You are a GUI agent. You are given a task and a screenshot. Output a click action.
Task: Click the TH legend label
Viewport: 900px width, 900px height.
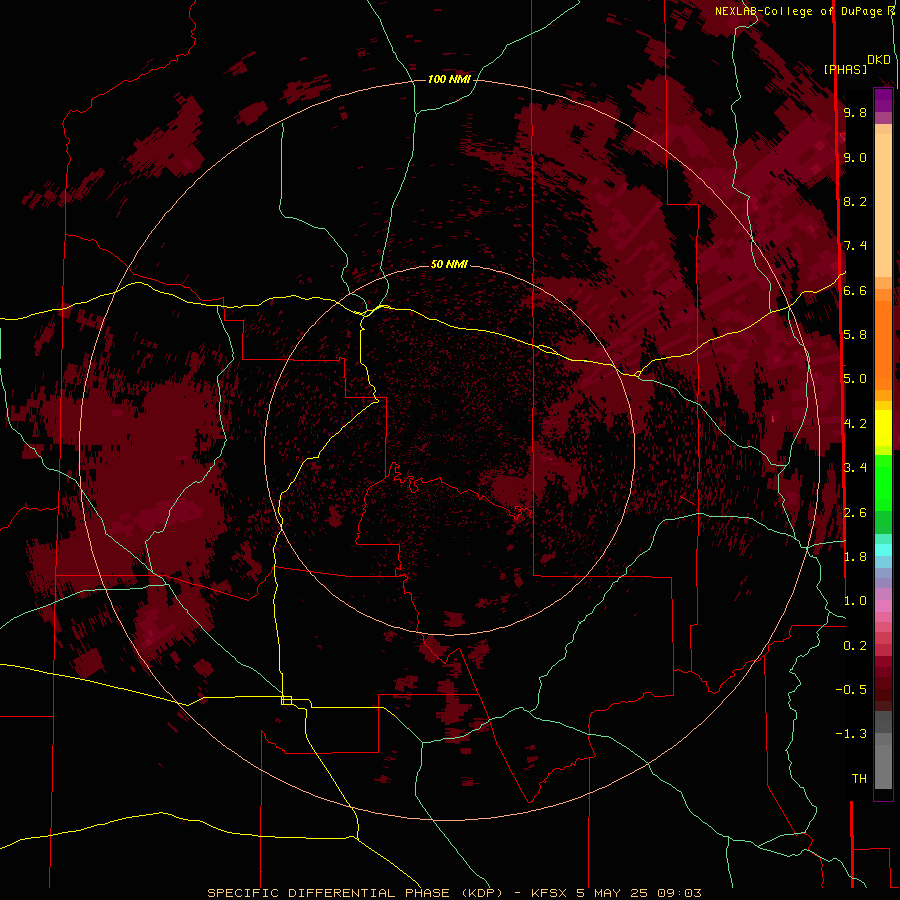(859, 779)
